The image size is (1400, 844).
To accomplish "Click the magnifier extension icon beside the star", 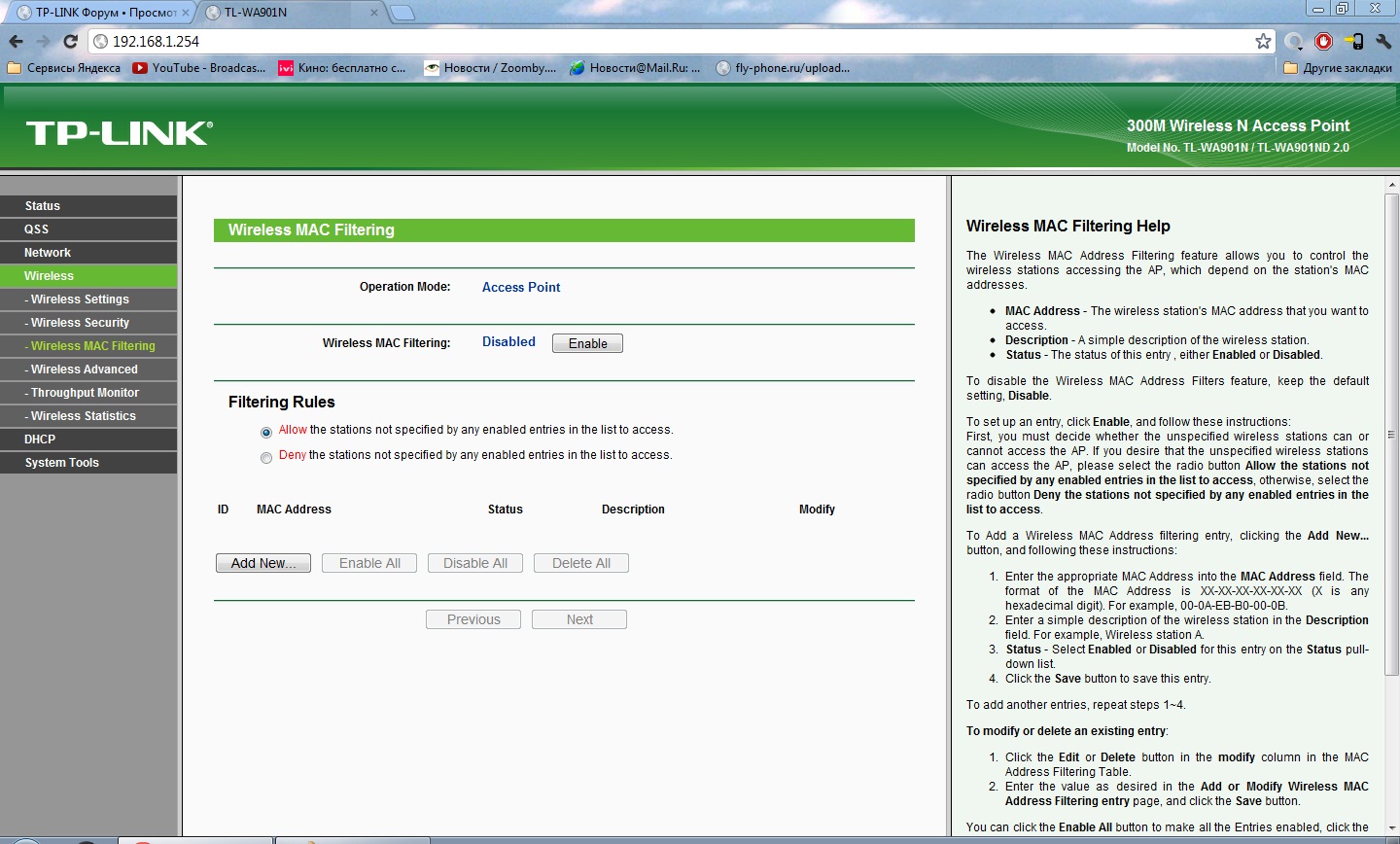I will [1294, 41].
